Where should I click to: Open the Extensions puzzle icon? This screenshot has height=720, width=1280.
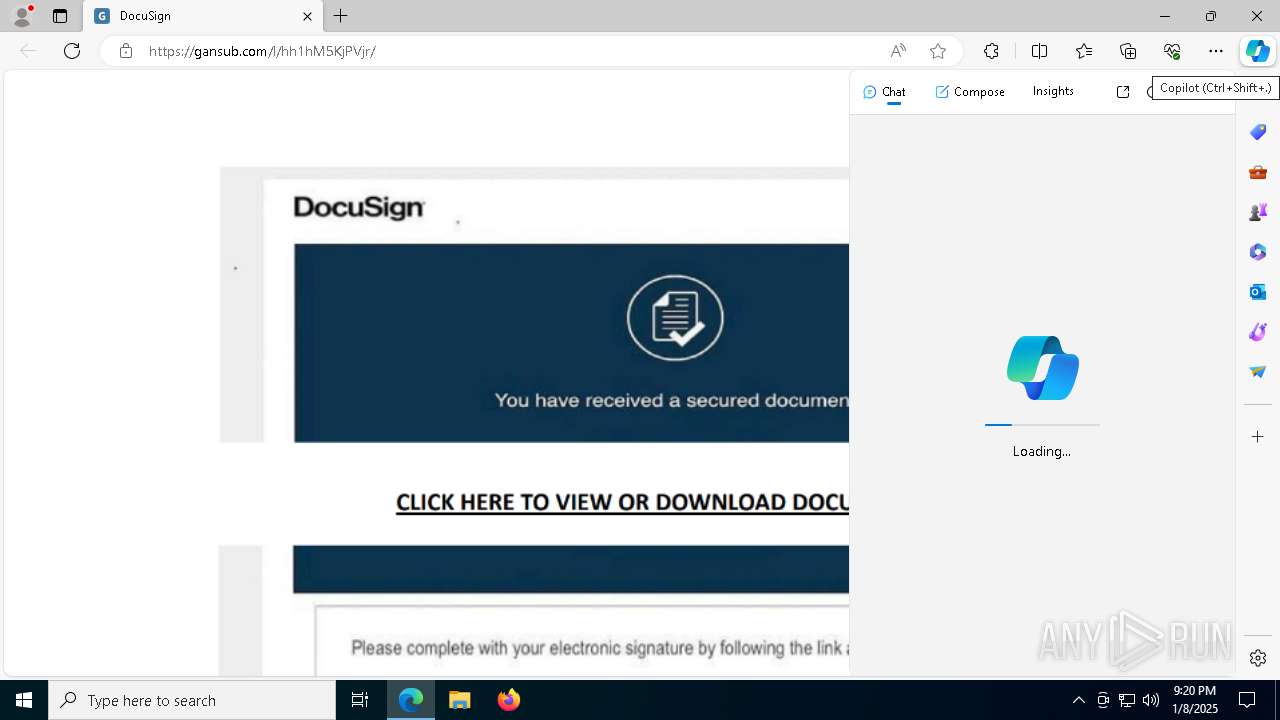(991, 51)
